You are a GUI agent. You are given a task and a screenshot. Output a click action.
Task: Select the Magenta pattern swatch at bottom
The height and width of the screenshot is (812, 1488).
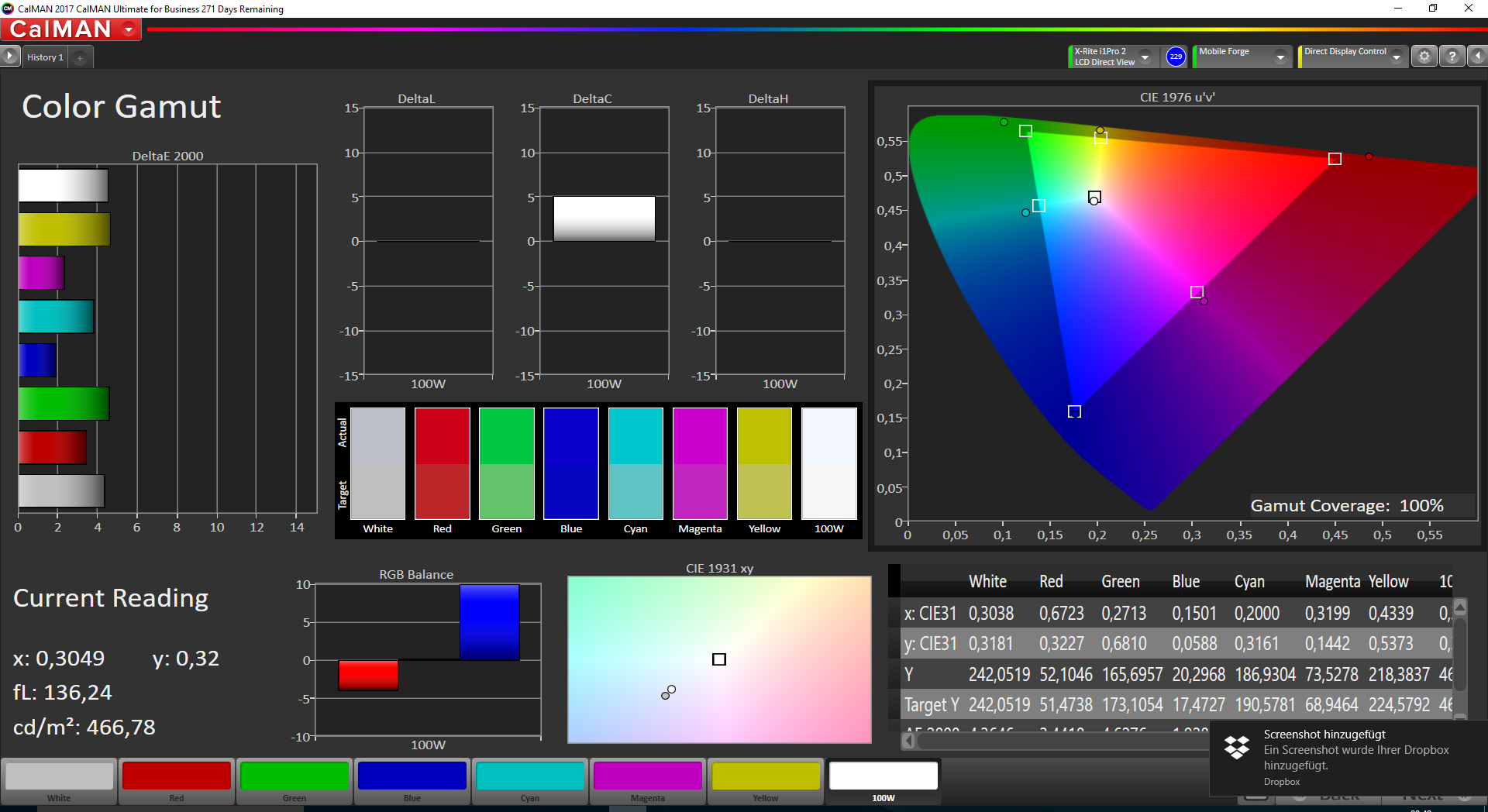click(648, 781)
